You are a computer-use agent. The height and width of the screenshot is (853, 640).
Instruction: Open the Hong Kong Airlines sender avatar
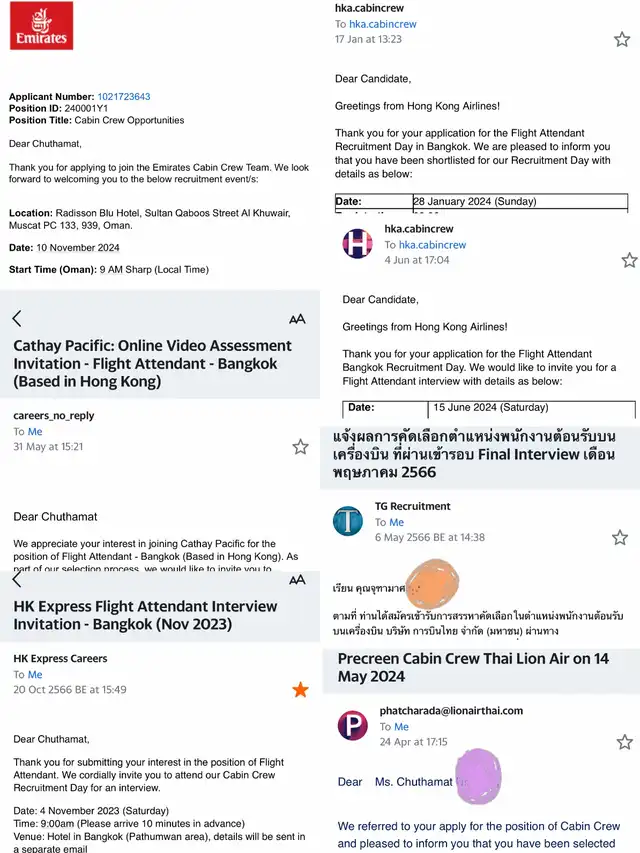pyautogui.click(x=358, y=243)
